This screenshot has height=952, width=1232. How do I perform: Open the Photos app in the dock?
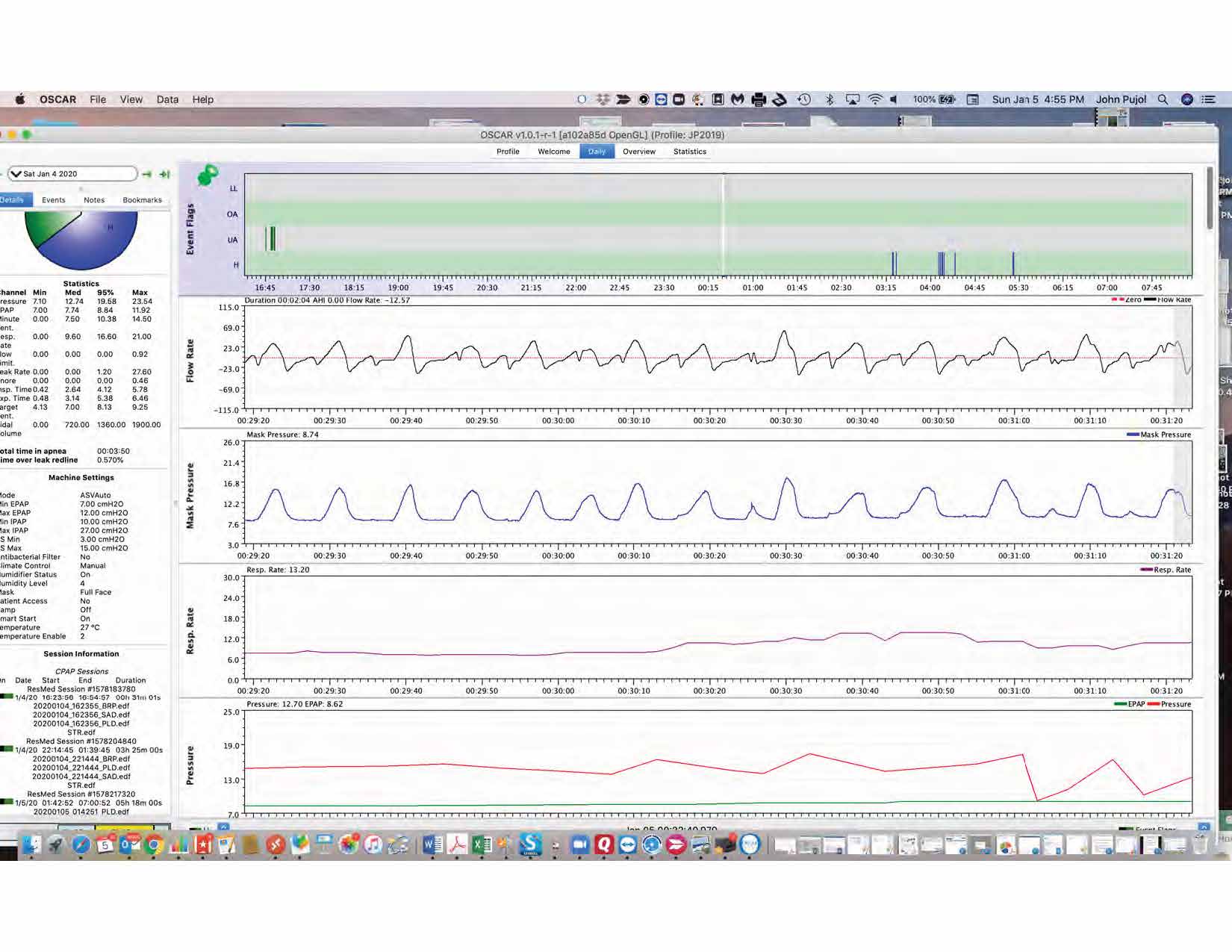pyautogui.click(x=349, y=844)
